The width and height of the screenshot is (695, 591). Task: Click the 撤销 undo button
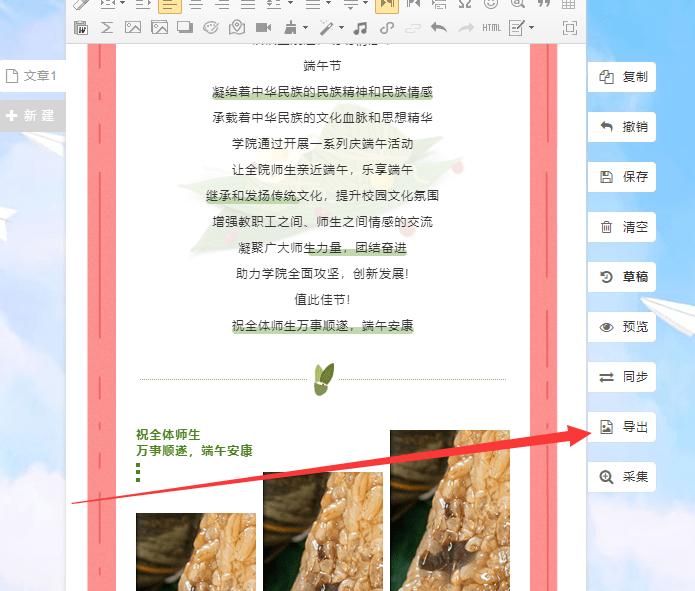(x=621, y=127)
